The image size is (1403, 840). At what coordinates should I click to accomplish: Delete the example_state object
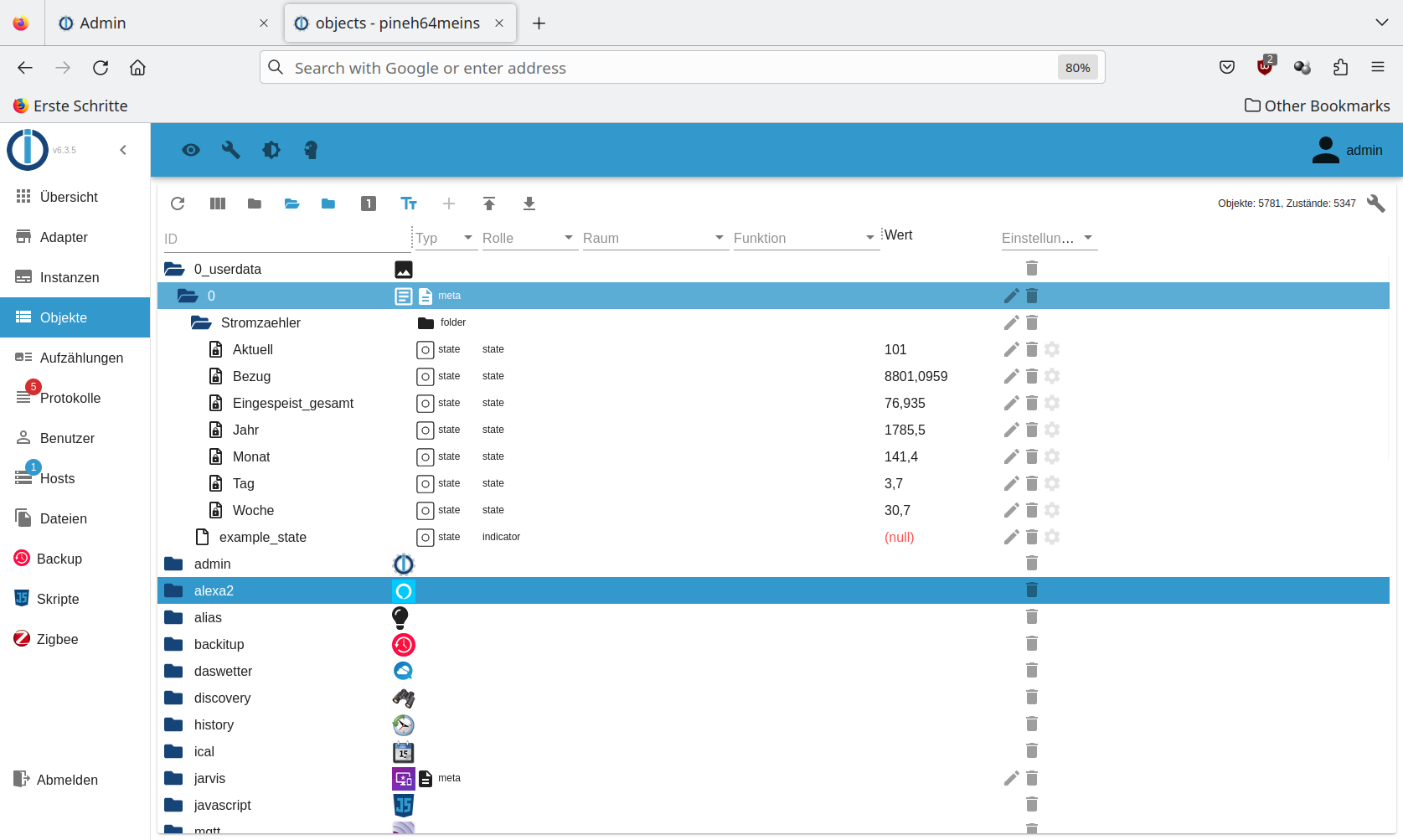pos(1032,537)
